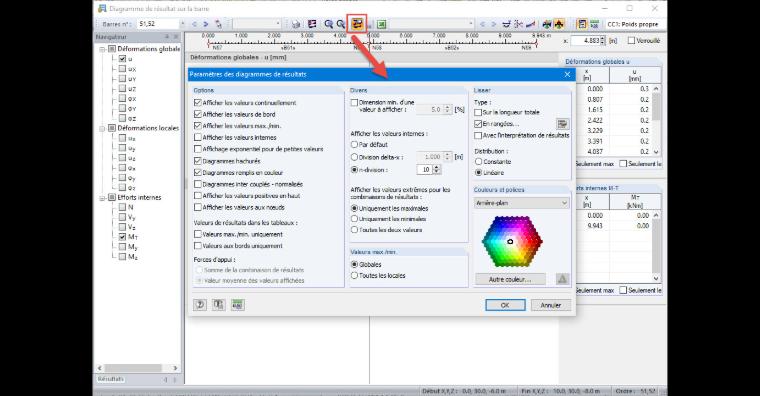Toggle Afficher les valeurs de bord
760x396 pixels.
click(x=198, y=114)
